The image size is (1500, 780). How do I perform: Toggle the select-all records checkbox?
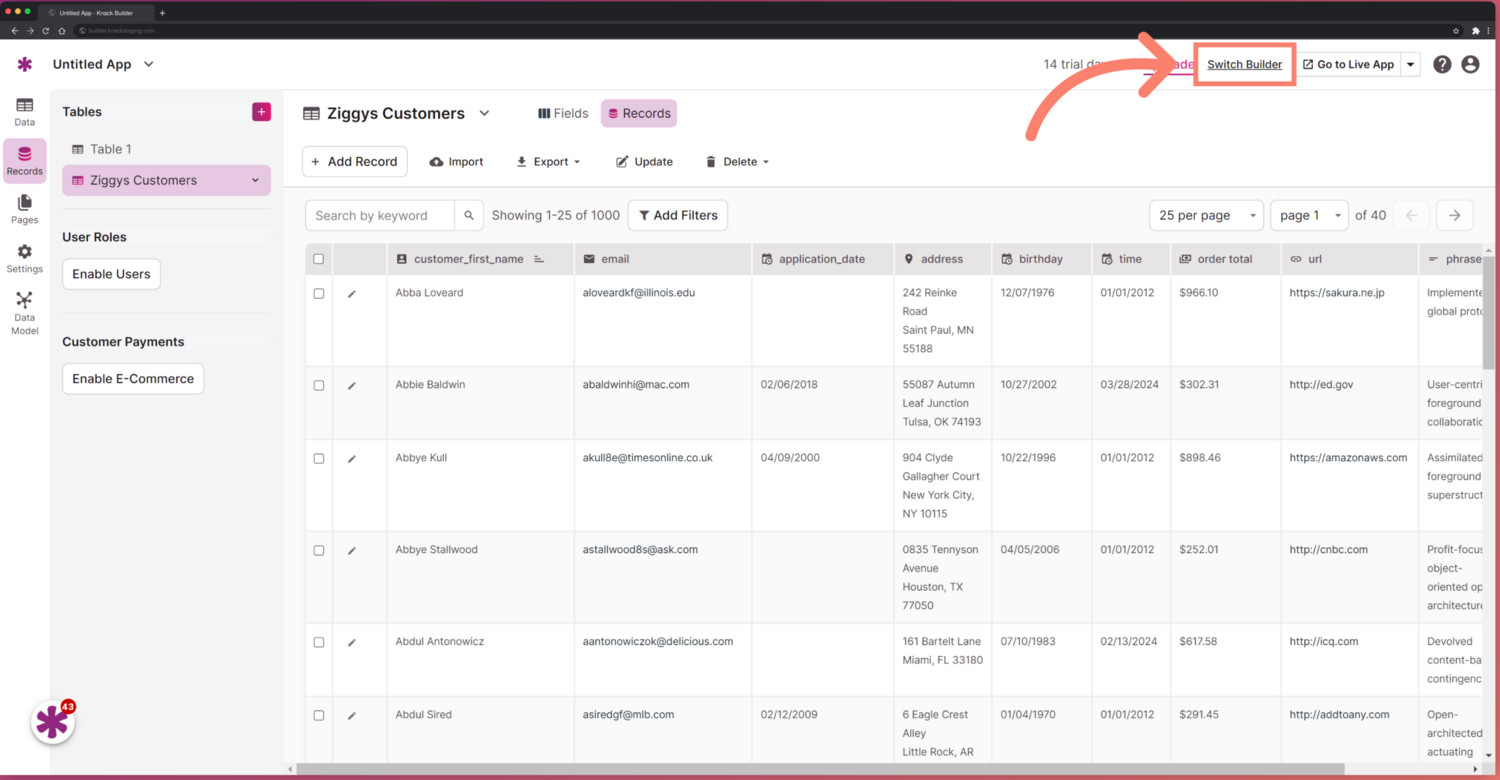click(319, 259)
